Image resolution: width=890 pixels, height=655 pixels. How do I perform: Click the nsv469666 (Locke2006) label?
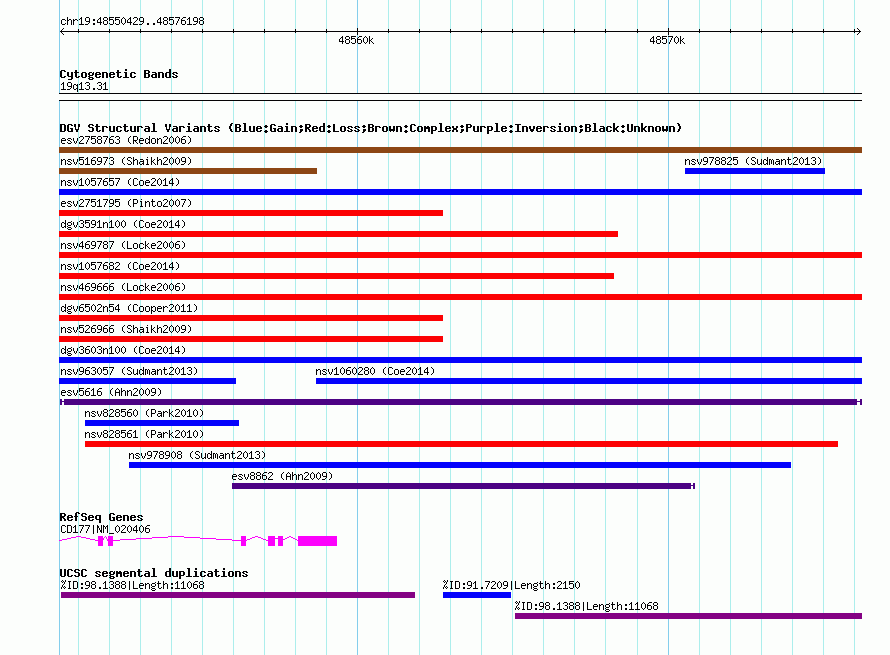(123, 287)
